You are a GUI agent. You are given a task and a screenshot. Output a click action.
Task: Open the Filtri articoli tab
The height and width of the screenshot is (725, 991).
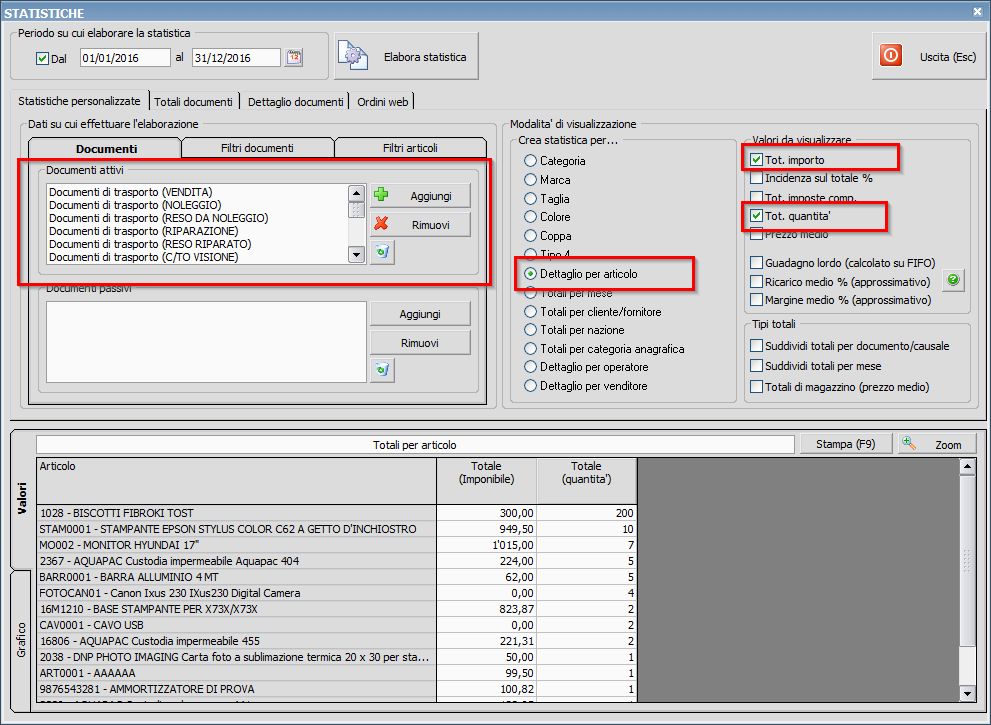[410, 148]
